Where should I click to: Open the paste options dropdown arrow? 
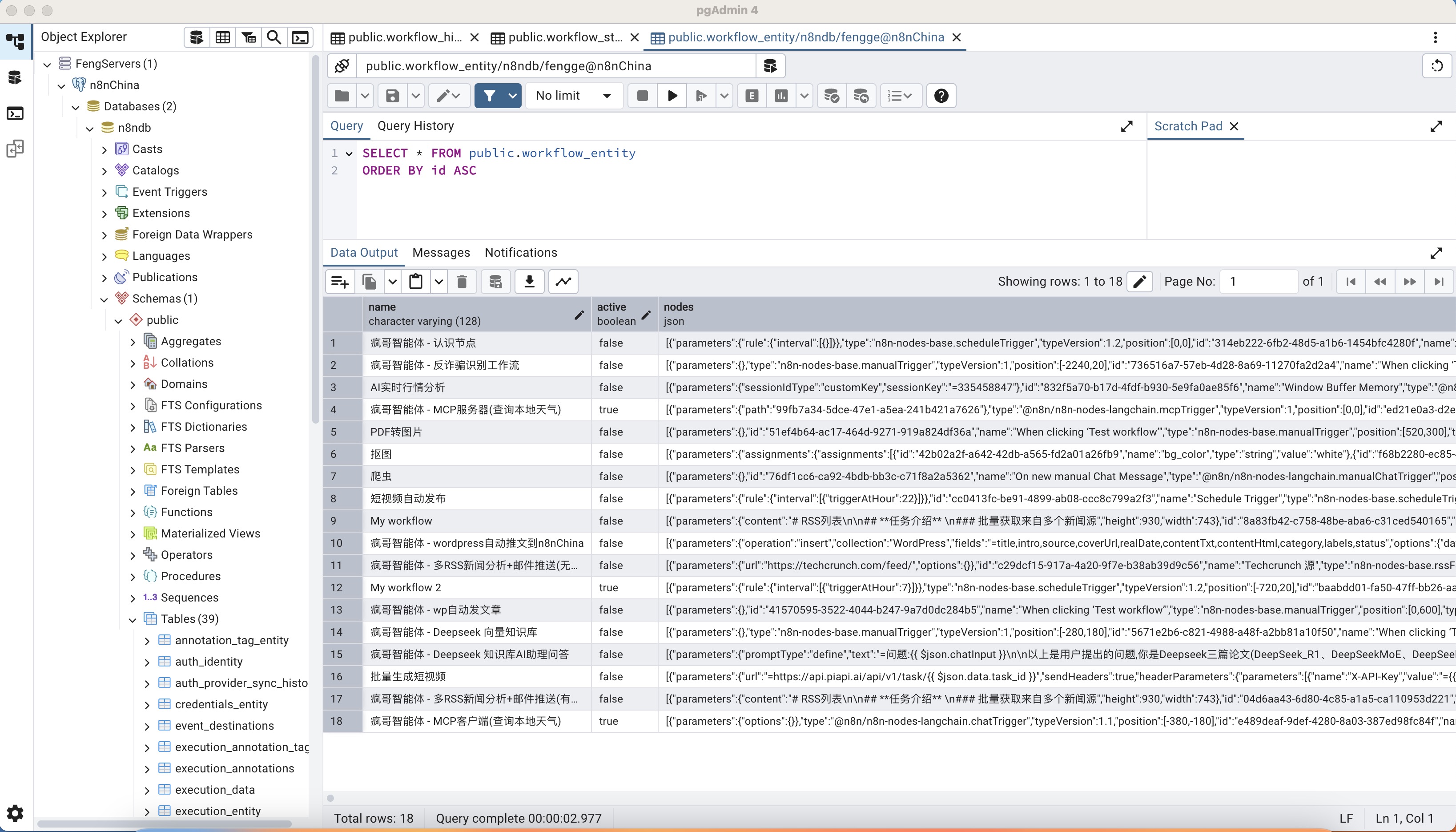pyautogui.click(x=438, y=282)
